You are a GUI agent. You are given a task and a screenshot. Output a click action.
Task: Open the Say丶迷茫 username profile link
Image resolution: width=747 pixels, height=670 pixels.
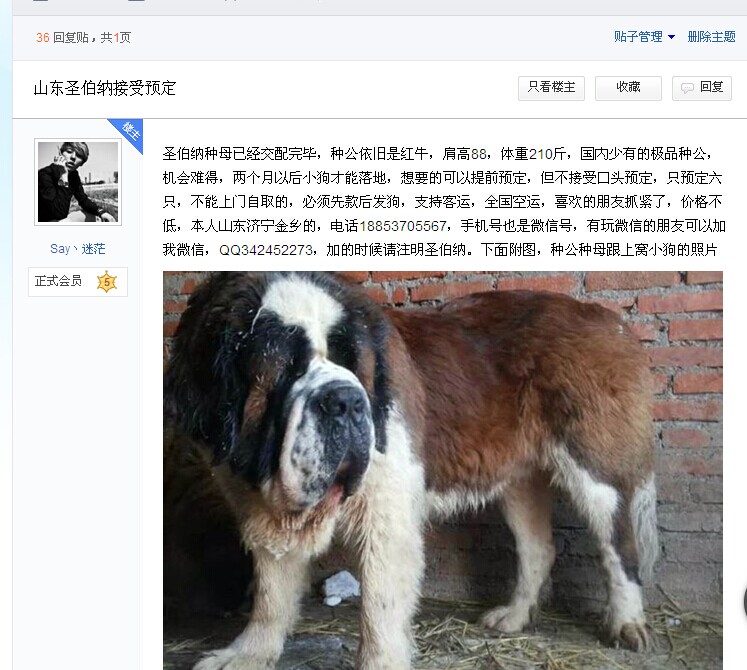[x=78, y=249]
